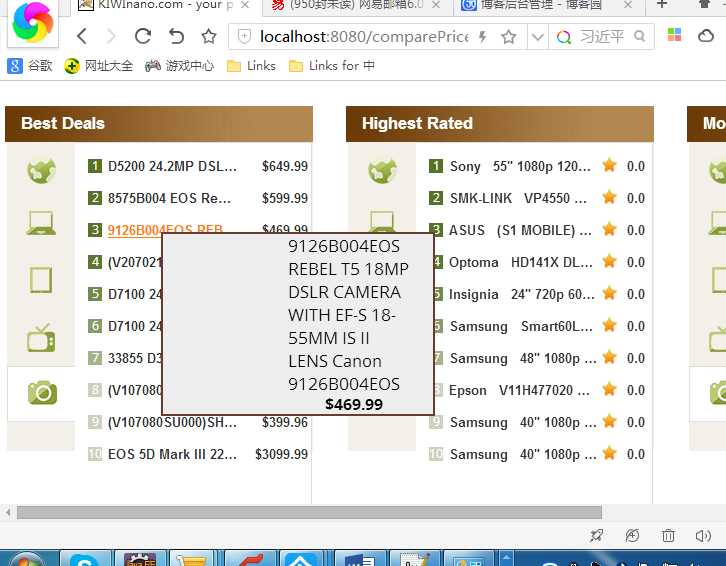Viewport: 726px width, 566px height.
Task: Open the 谷歌 bookmark
Action: [30, 66]
